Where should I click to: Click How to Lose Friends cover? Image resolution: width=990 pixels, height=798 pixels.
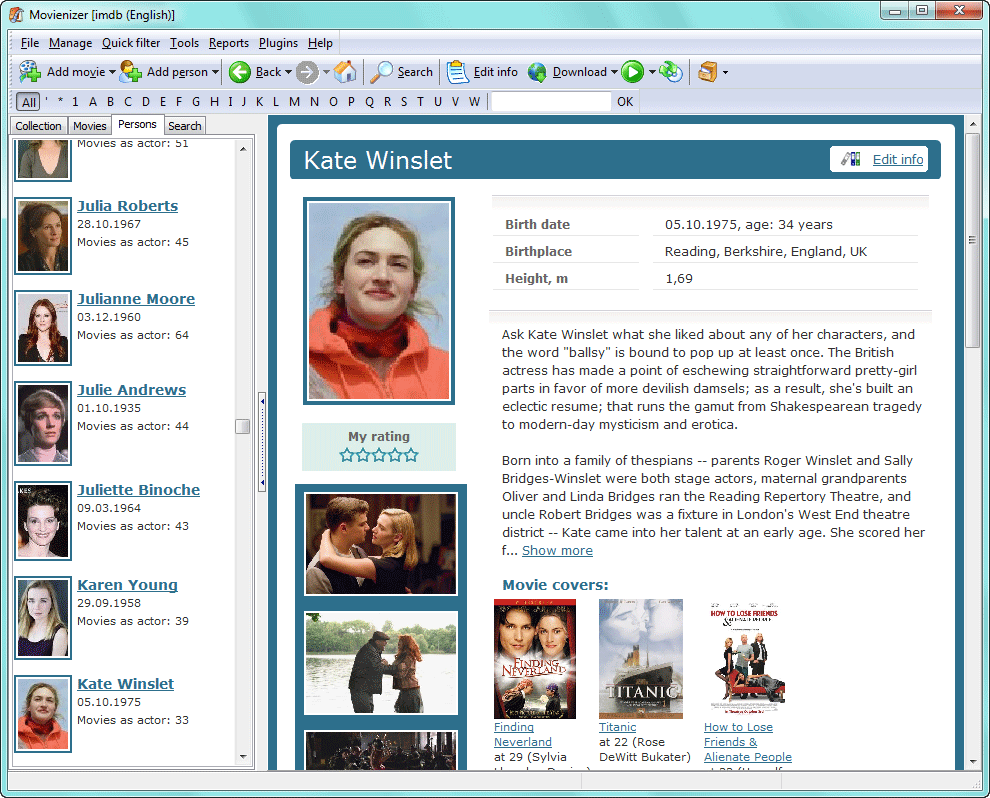pyautogui.click(x=746, y=658)
